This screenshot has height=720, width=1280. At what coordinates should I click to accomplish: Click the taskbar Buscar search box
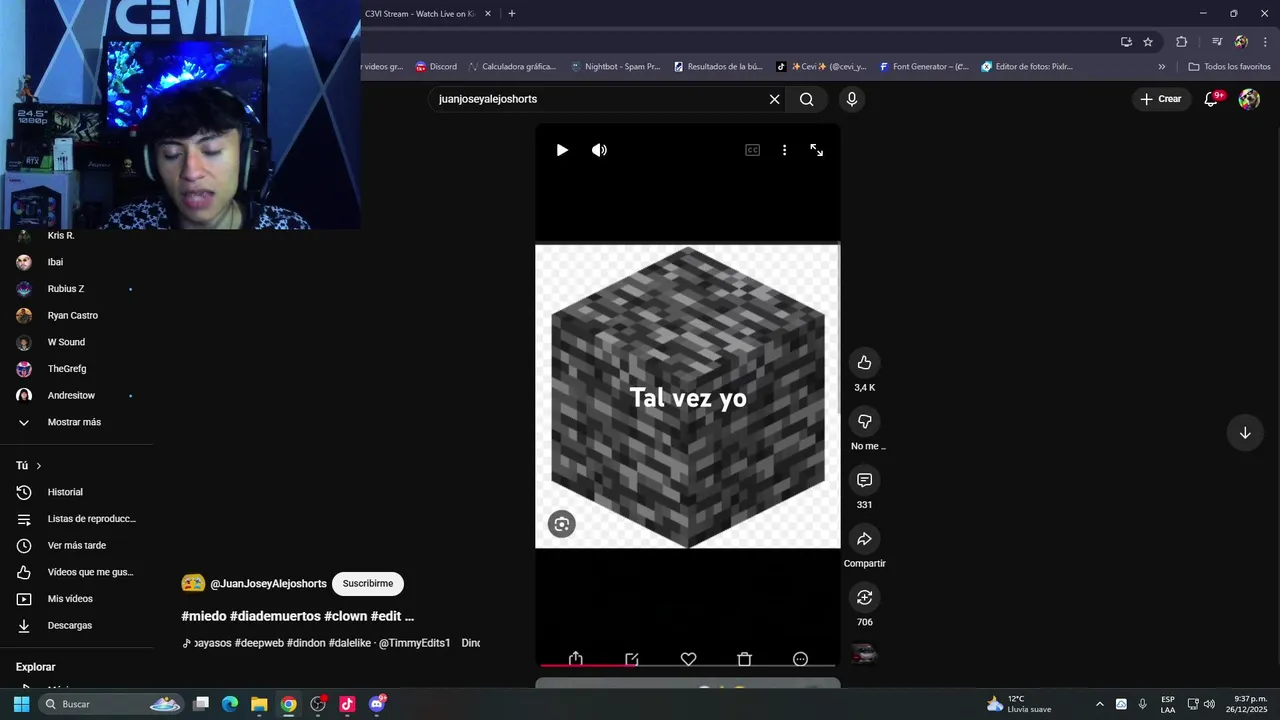click(x=112, y=704)
